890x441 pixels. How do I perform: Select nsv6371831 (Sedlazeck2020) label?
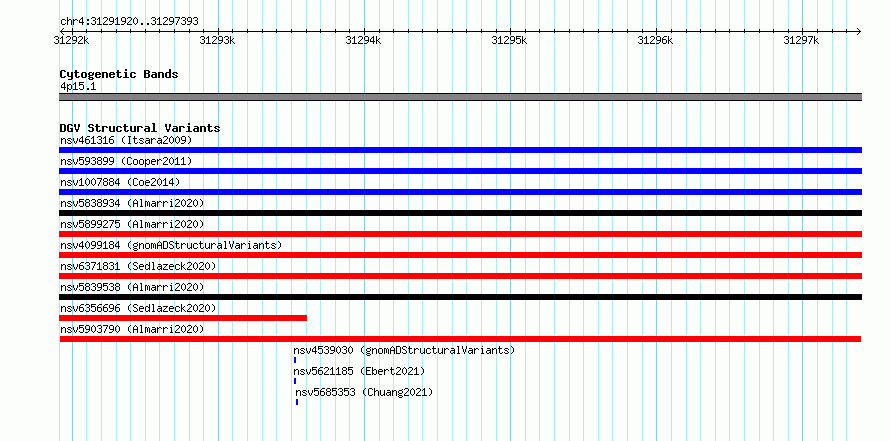pos(138,266)
